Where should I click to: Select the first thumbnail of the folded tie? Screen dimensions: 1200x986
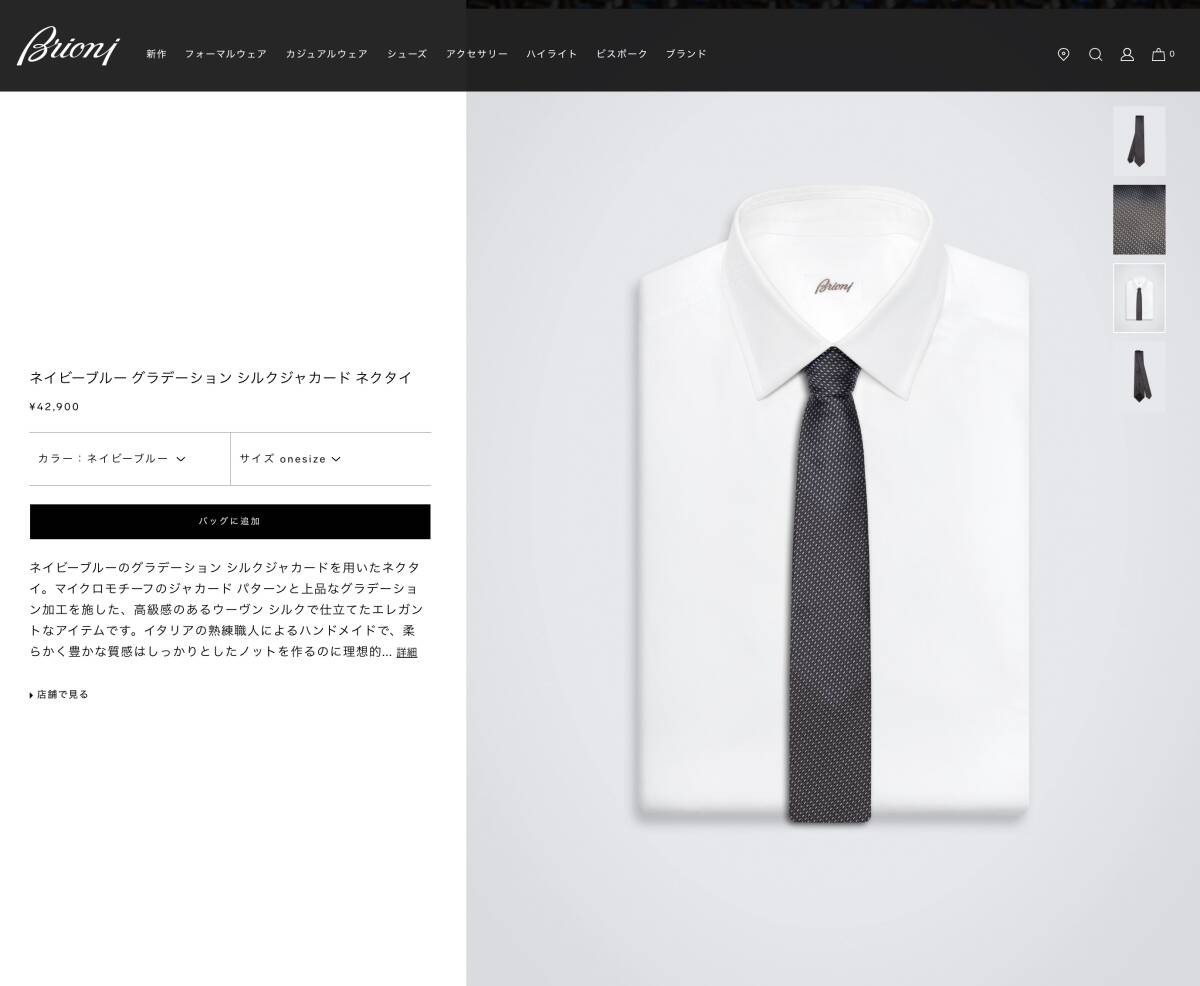pyautogui.click(x=1139, y=141)
